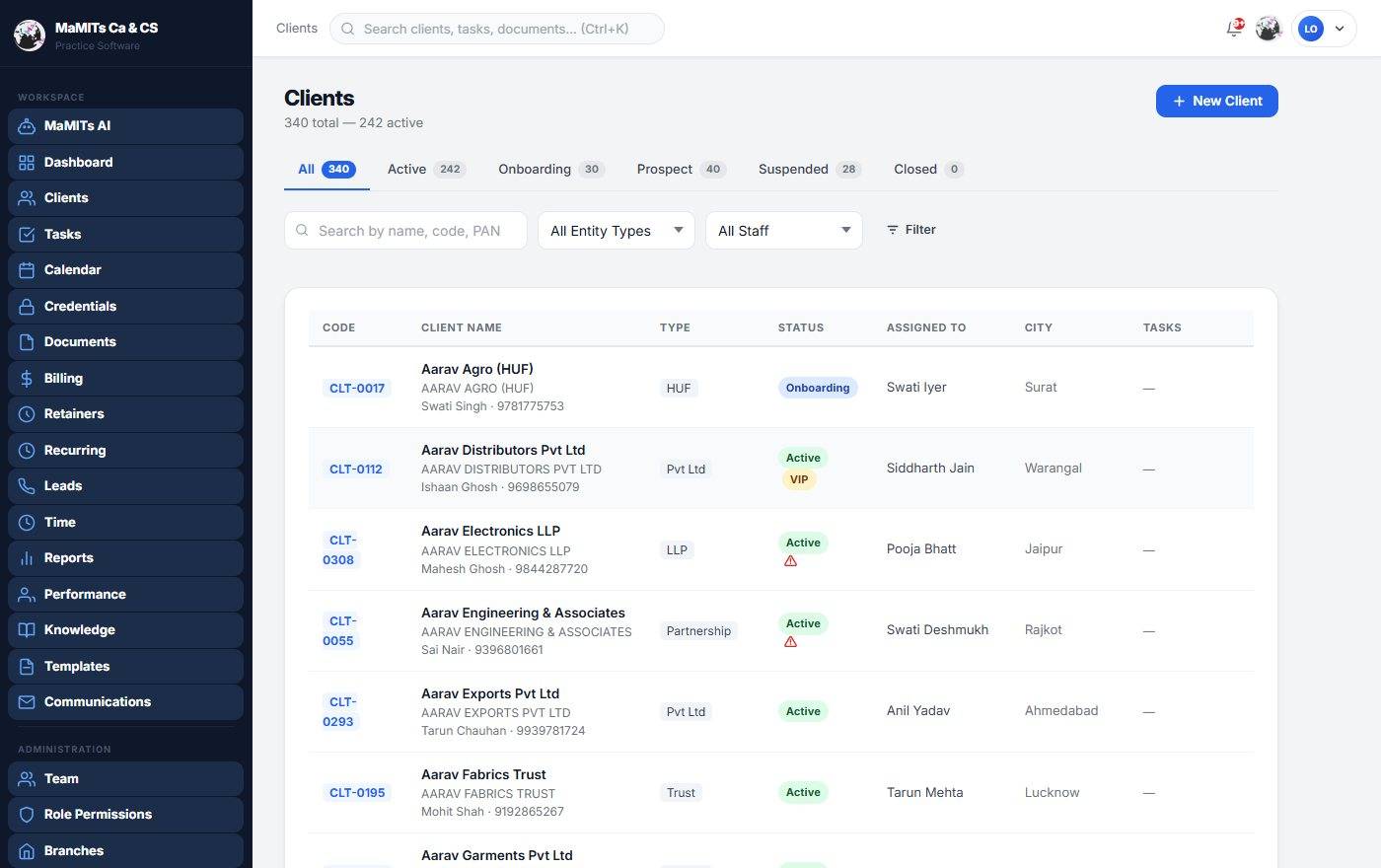Click the CLIENT NAME column header
1381x868 pixels.
tap(462, 327)
